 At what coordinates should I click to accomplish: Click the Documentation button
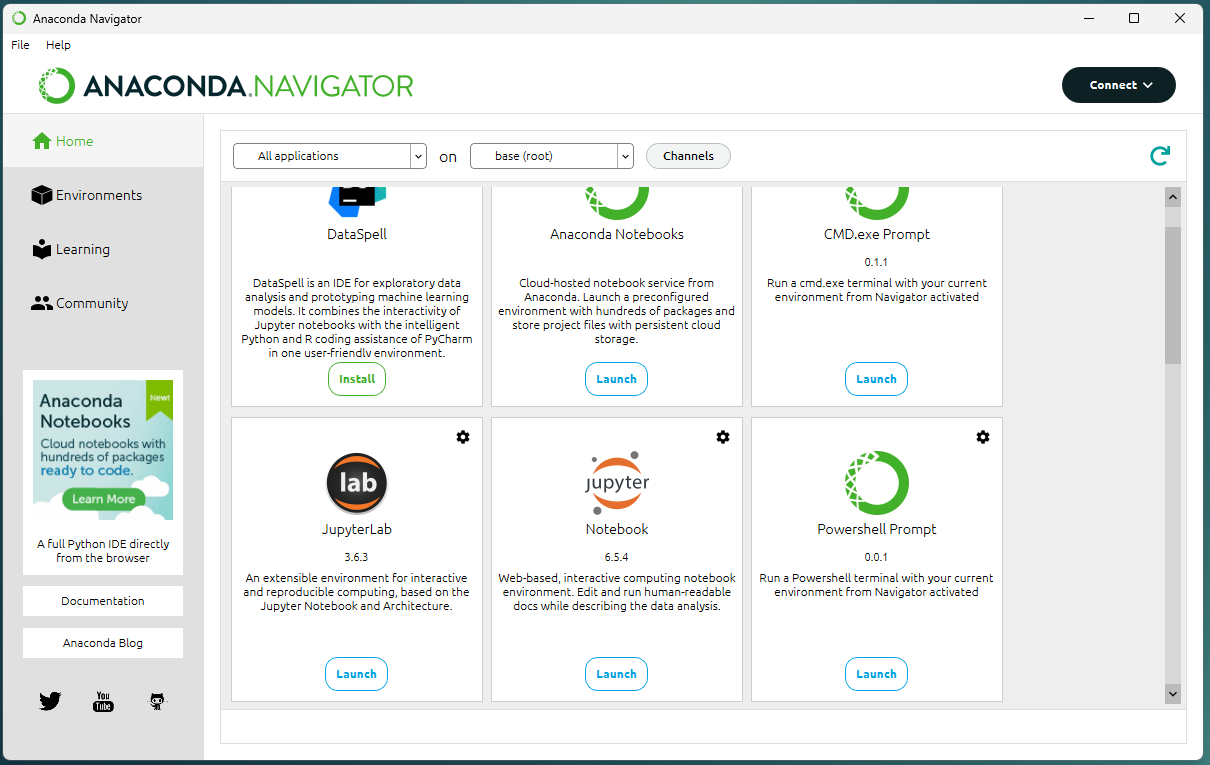(103, 601)
